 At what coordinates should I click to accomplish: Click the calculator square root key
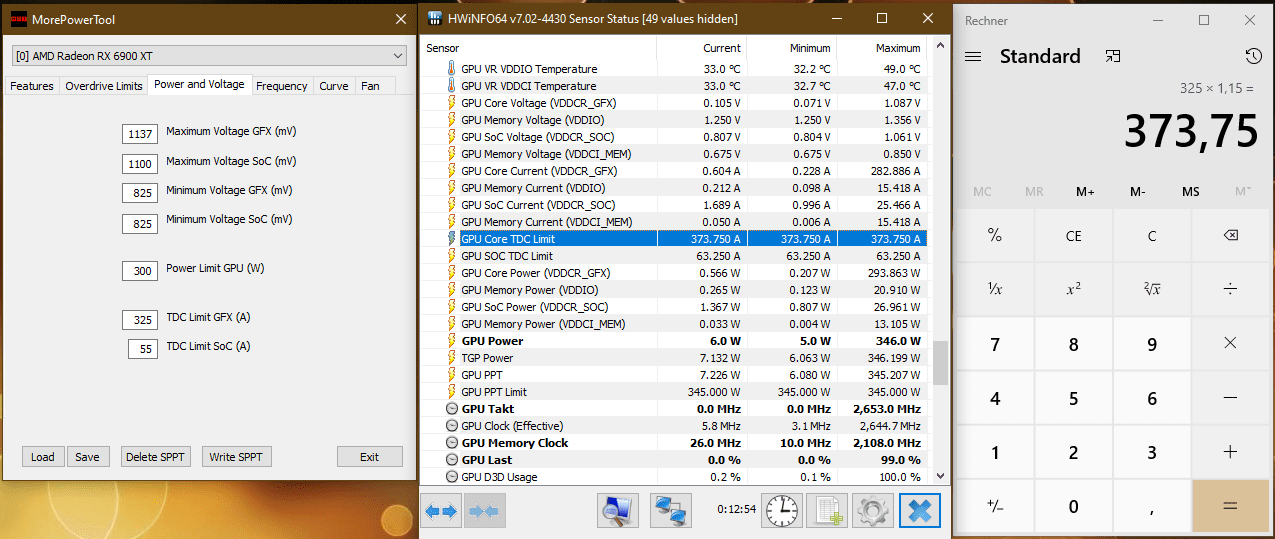[x=1152, y=289]
